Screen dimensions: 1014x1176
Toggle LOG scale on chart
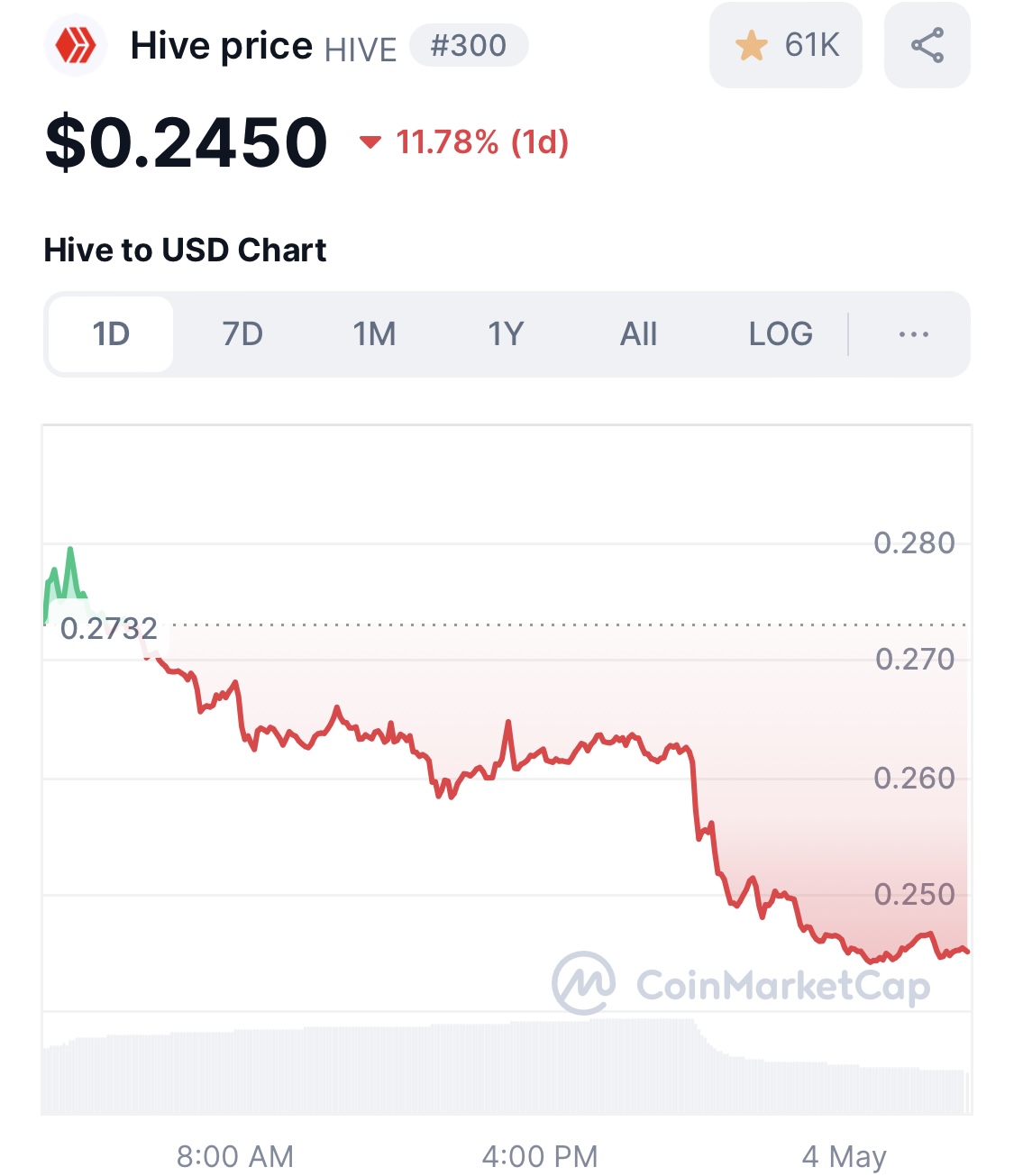coord(781,334)
